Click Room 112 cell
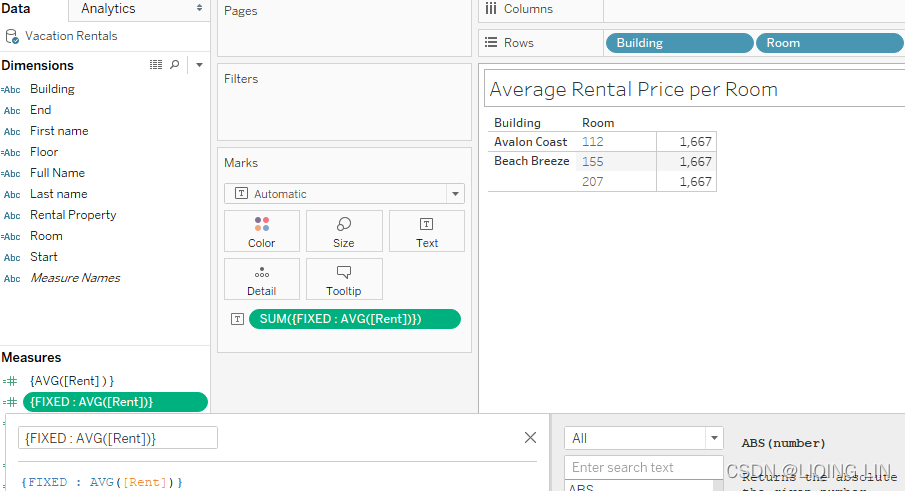The image size is (905, 491). coord(593,142)
